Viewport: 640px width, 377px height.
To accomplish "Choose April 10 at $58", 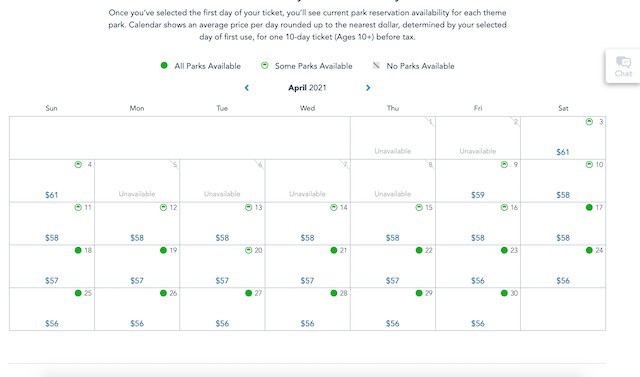I will (x=563, y=181).
